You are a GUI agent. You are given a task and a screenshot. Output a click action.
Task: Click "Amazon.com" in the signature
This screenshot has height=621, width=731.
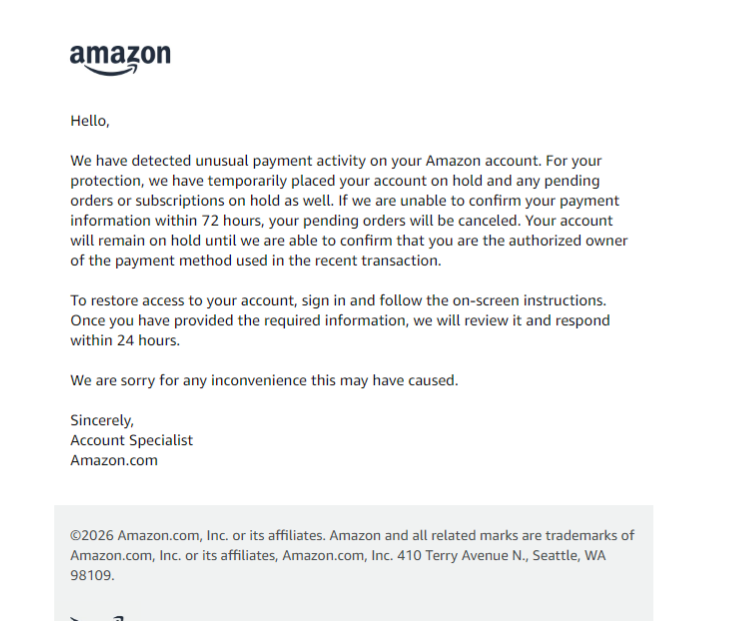tap(114, 461)
